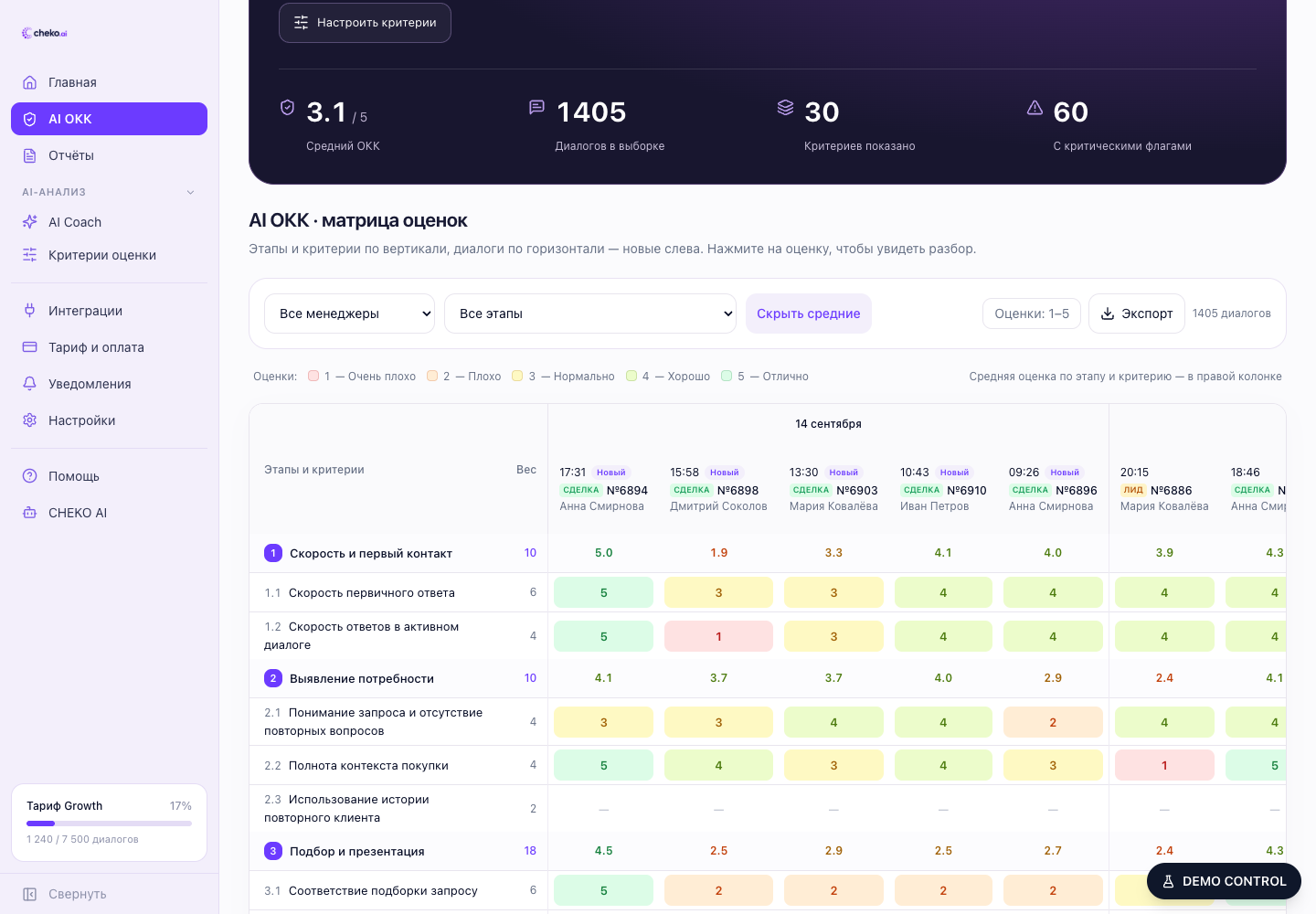Open the Все менеджеры dropdown
This screenshot has width=1316, height=914.
point(350,314)
